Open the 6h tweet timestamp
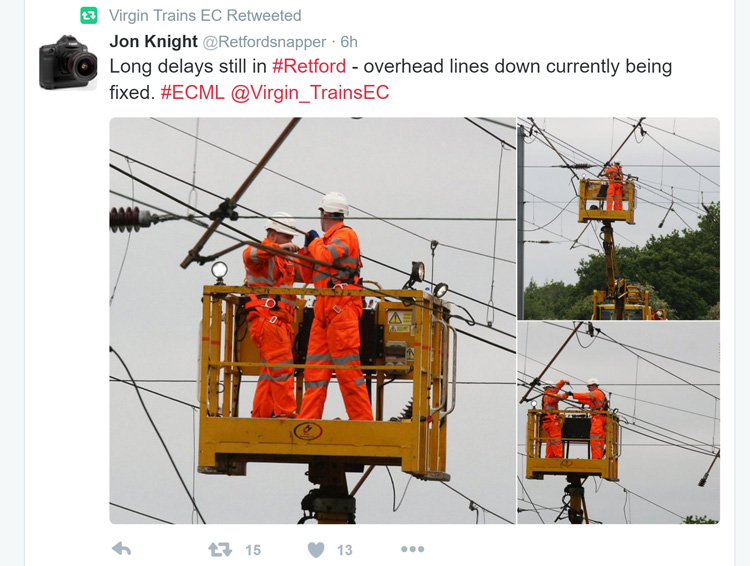The image size is (750, 566). point(349,42)
